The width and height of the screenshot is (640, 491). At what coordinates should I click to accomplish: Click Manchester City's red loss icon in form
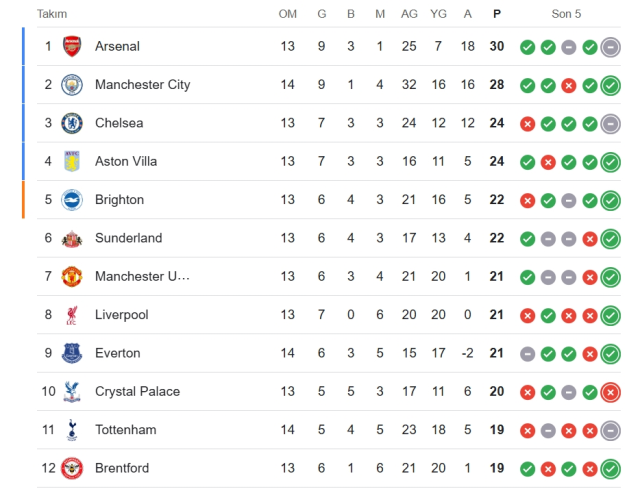pos(569,85)
